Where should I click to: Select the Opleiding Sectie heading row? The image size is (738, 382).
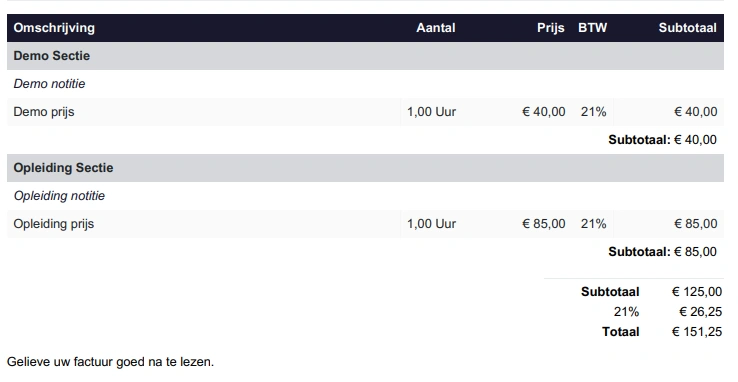[365, 168]
